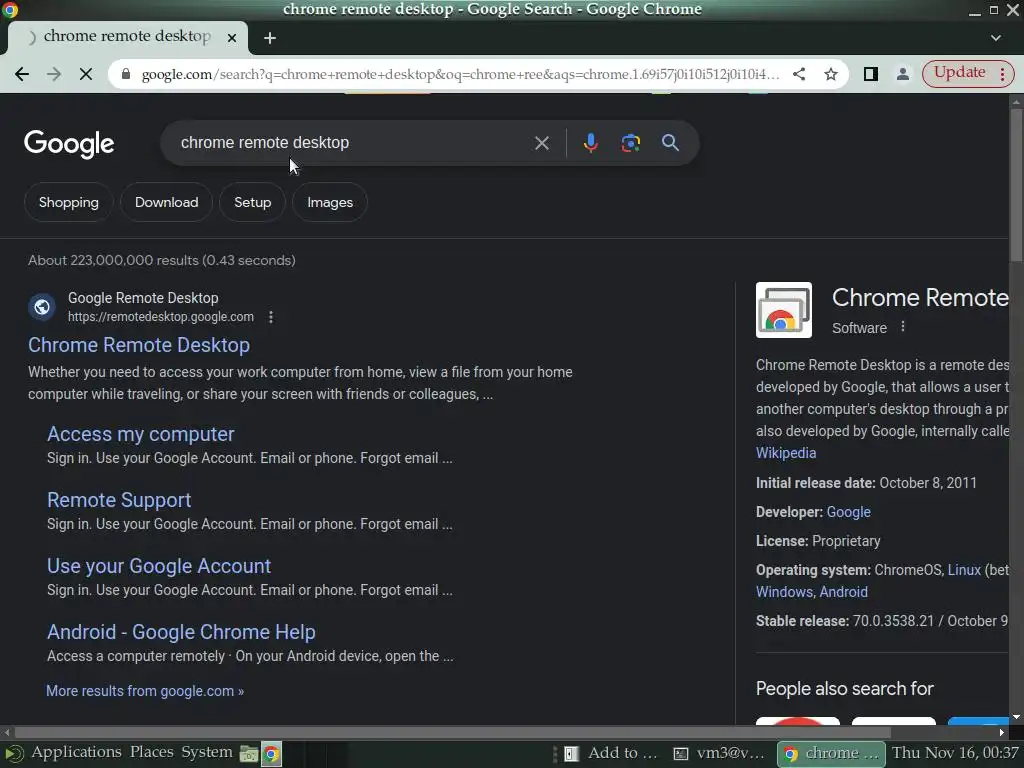Screen dimensions: 1024x768
Task: Click into the search query field
Action: click(x=353, y=143)
